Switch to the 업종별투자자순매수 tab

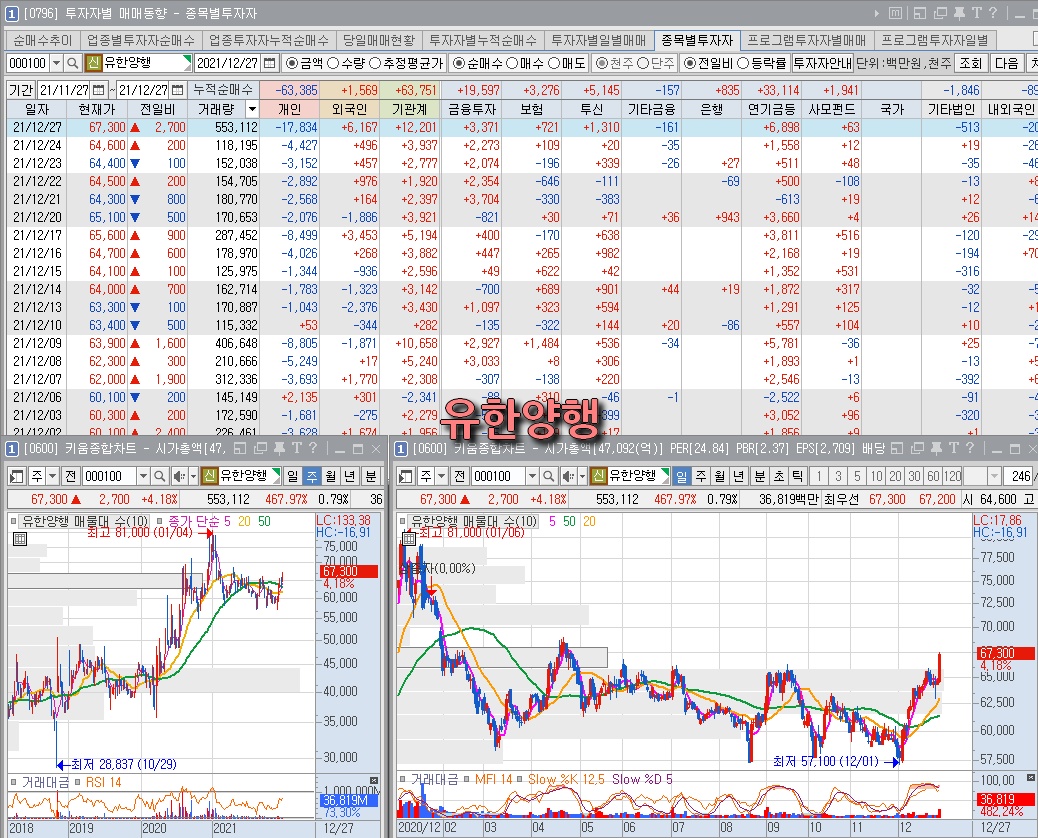click(141, 40)
